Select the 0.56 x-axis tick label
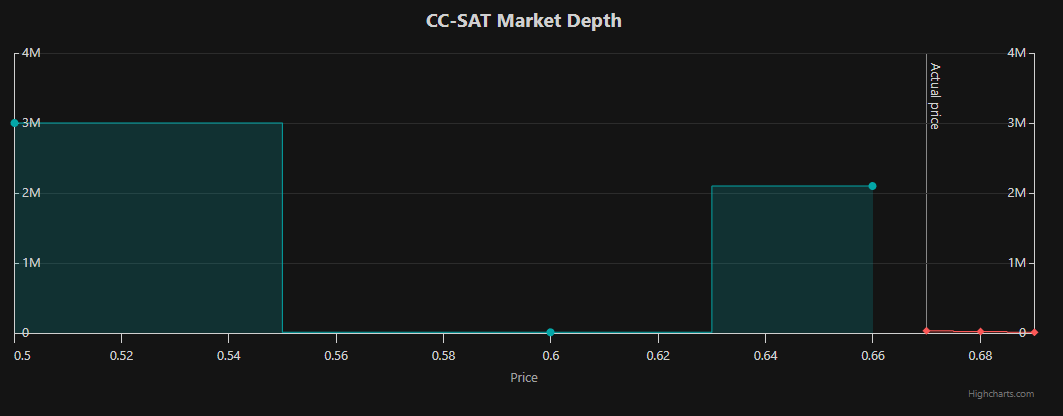1063x416 pixels. point(336,355)
